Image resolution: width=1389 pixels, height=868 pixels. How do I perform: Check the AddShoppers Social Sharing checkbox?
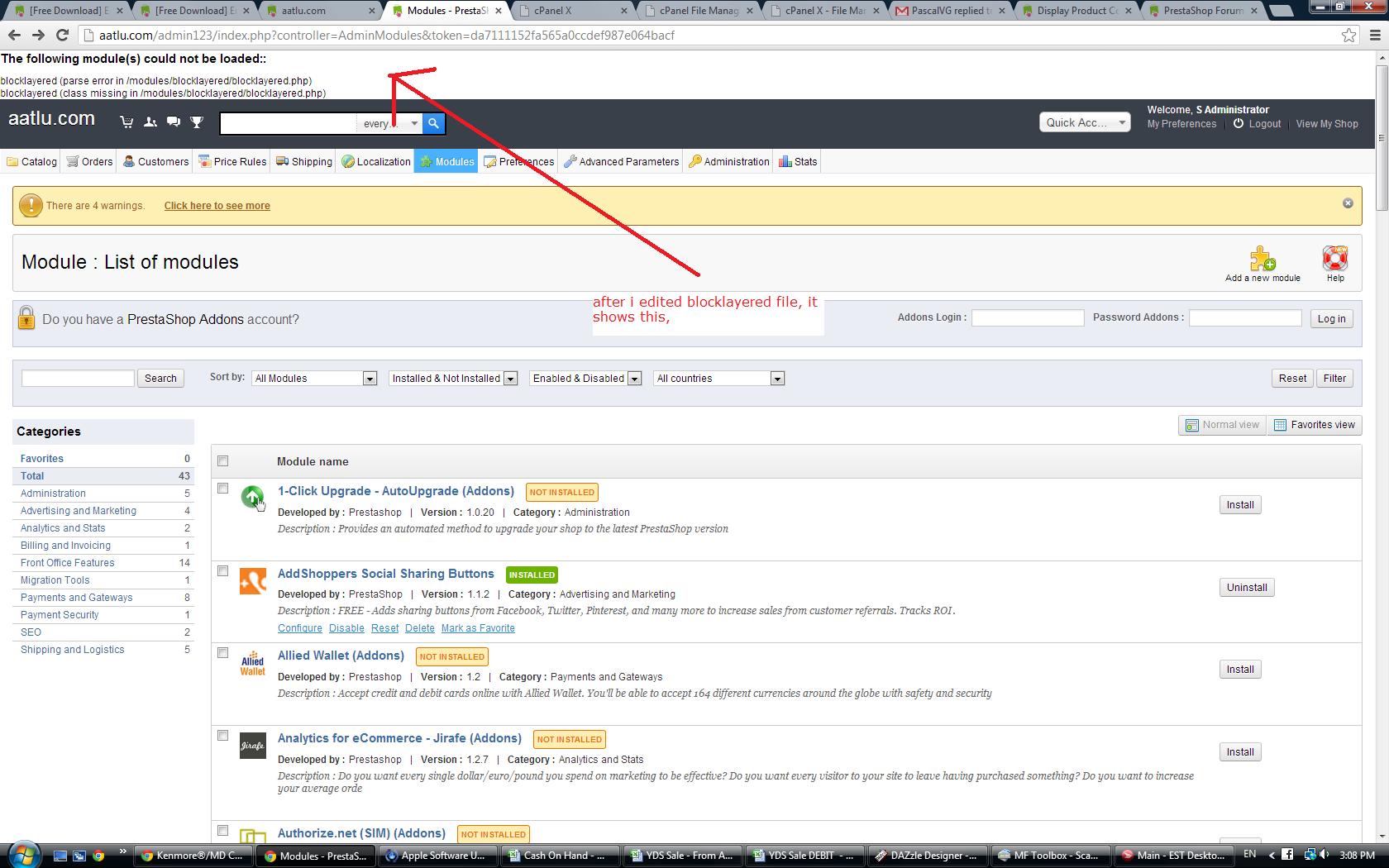222,571
